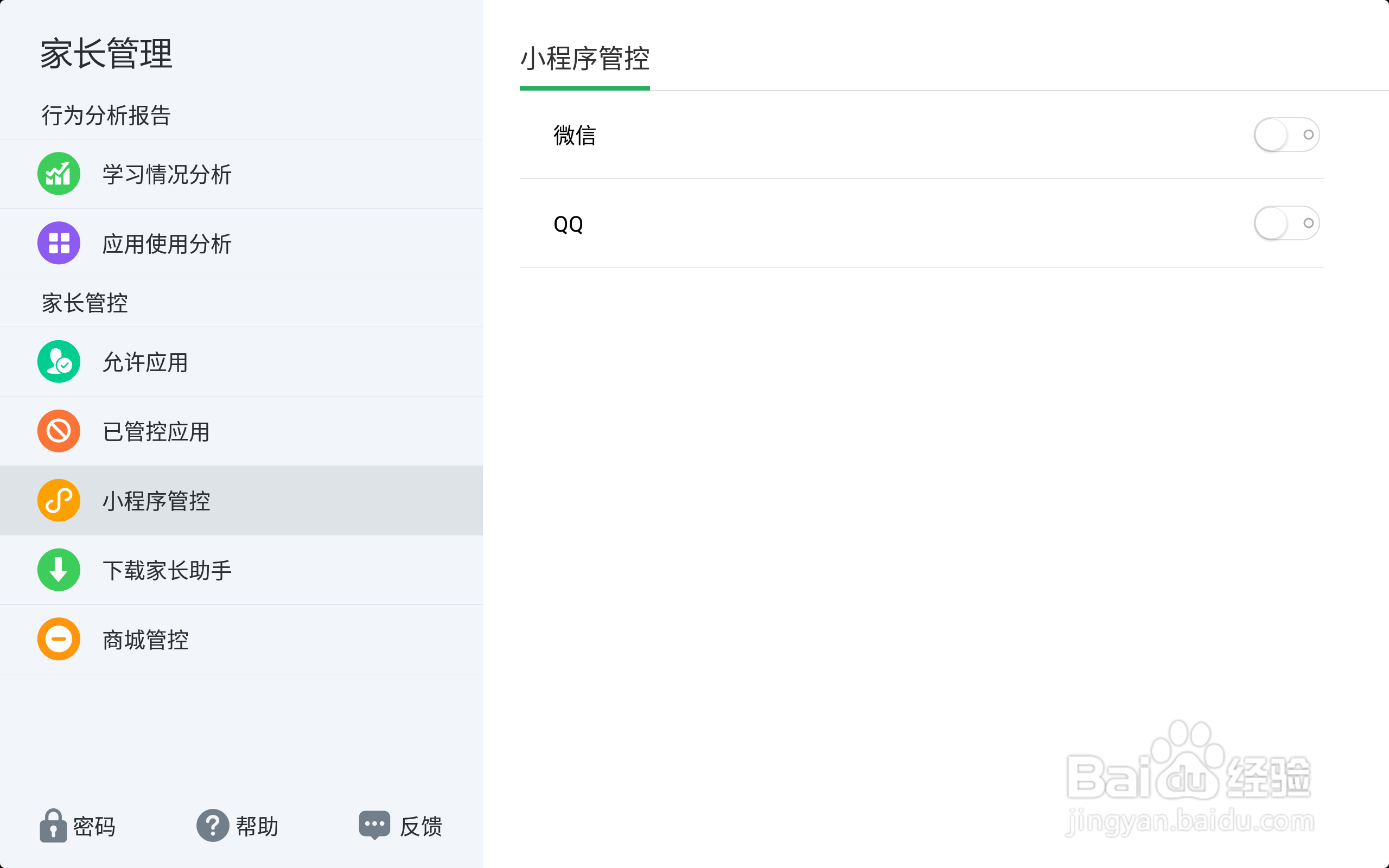The image size is (1389, 868).
Task: Click the question mark 帮助 icon
Action: [x=213, y=826]
